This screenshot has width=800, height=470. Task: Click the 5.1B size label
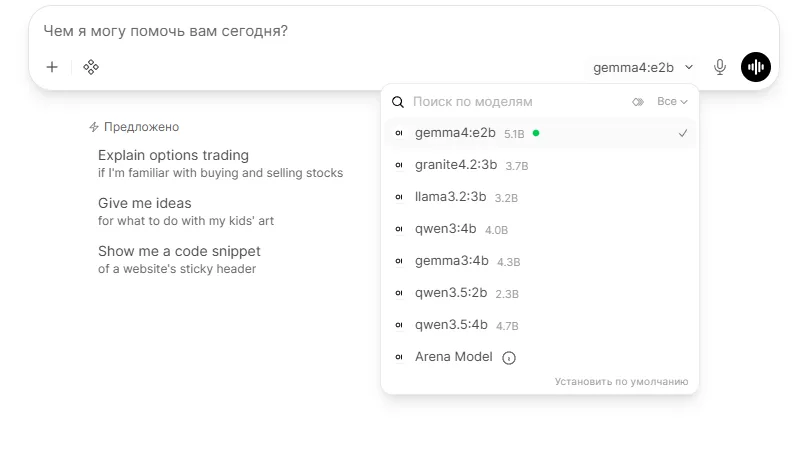[x=514, y=134]
